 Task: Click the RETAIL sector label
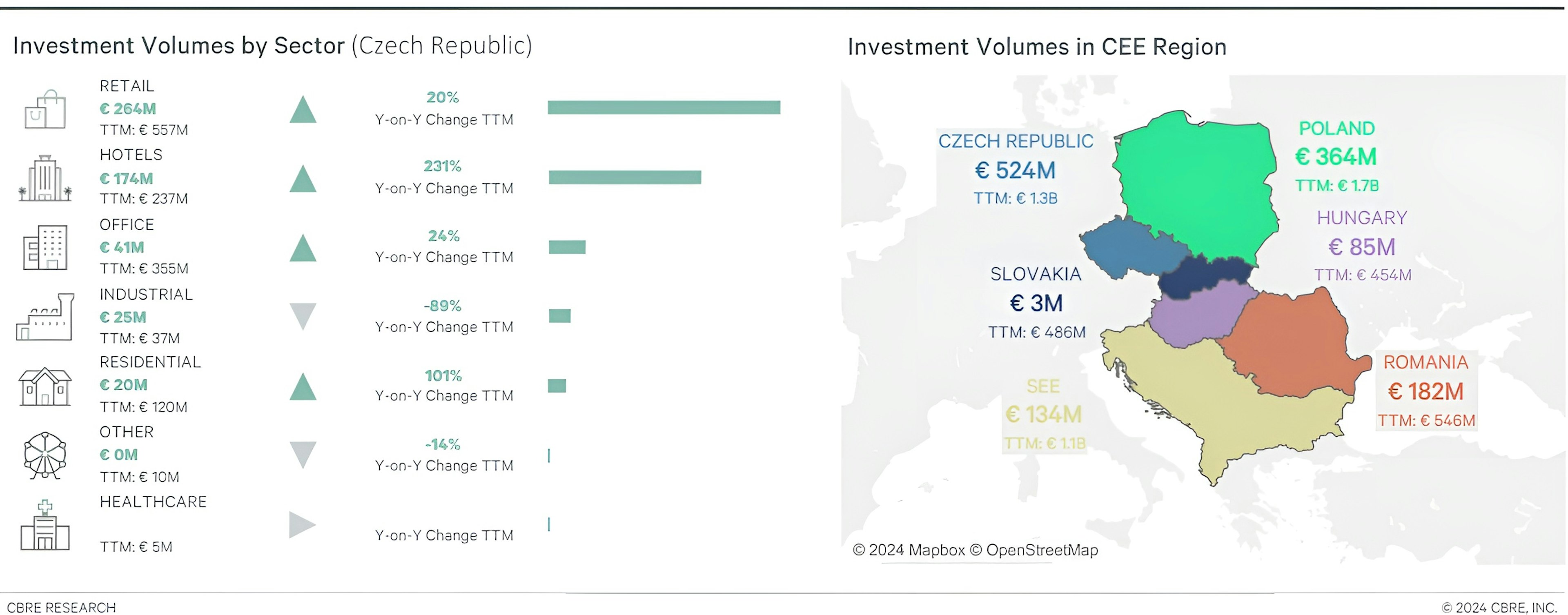pyautogui.click(x=127, y=86)
